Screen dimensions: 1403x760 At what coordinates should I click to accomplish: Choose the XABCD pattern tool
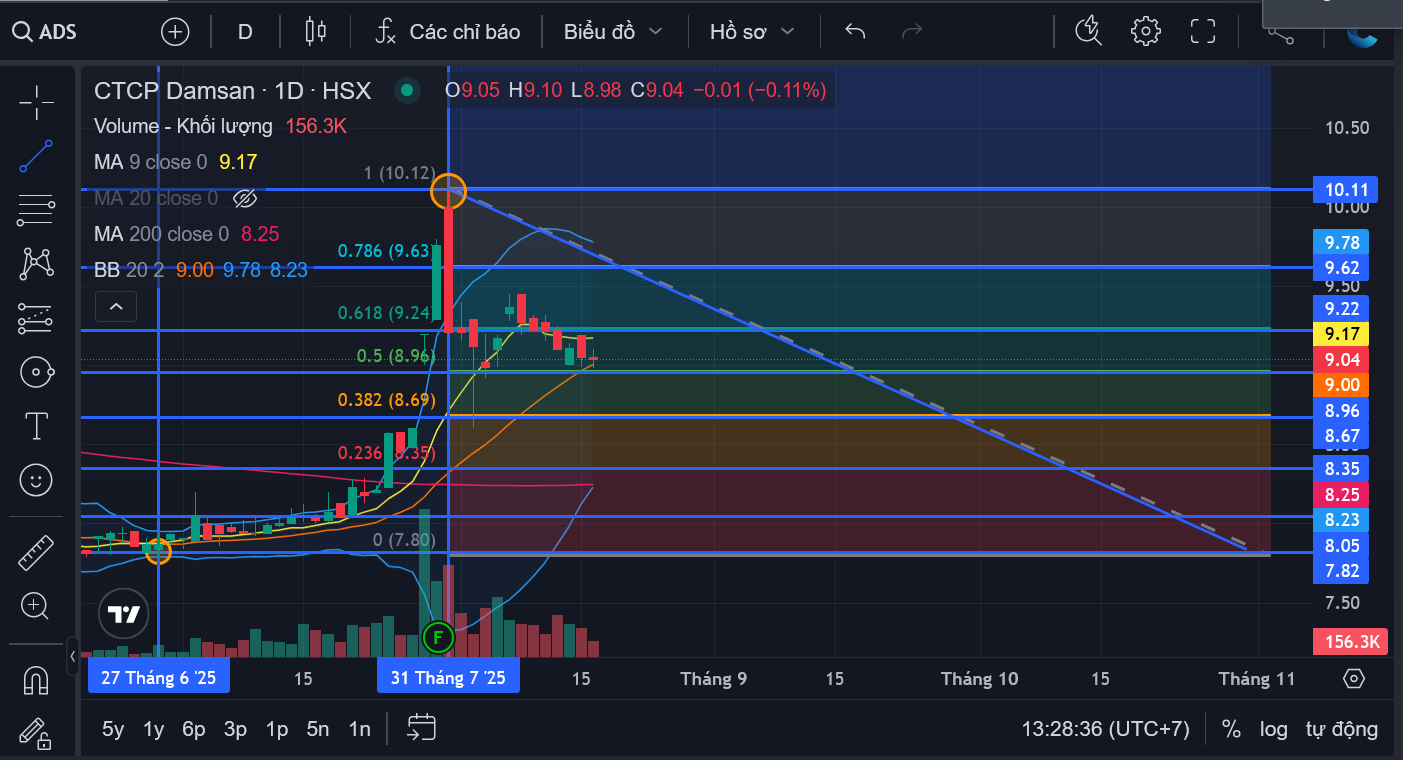coord(37,264)
